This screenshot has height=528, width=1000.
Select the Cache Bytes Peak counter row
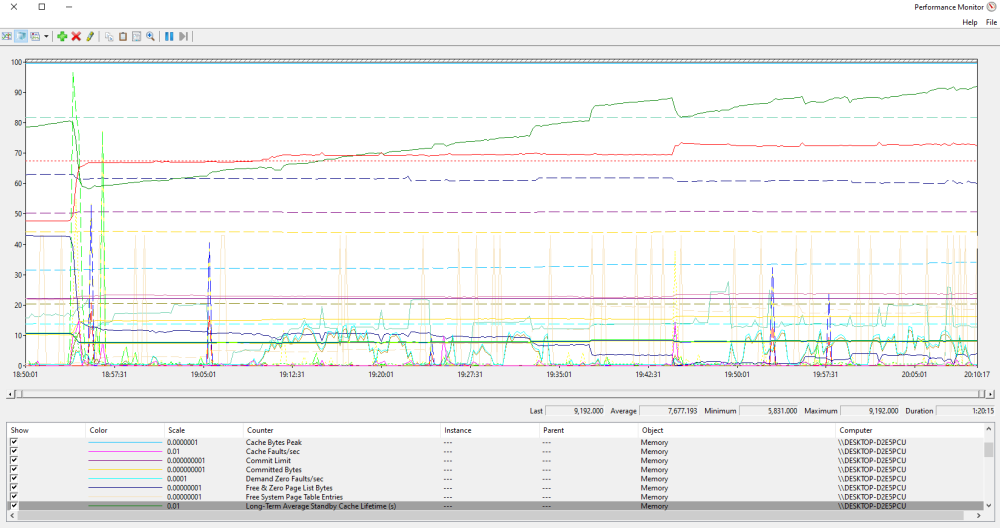coord(496,442)
